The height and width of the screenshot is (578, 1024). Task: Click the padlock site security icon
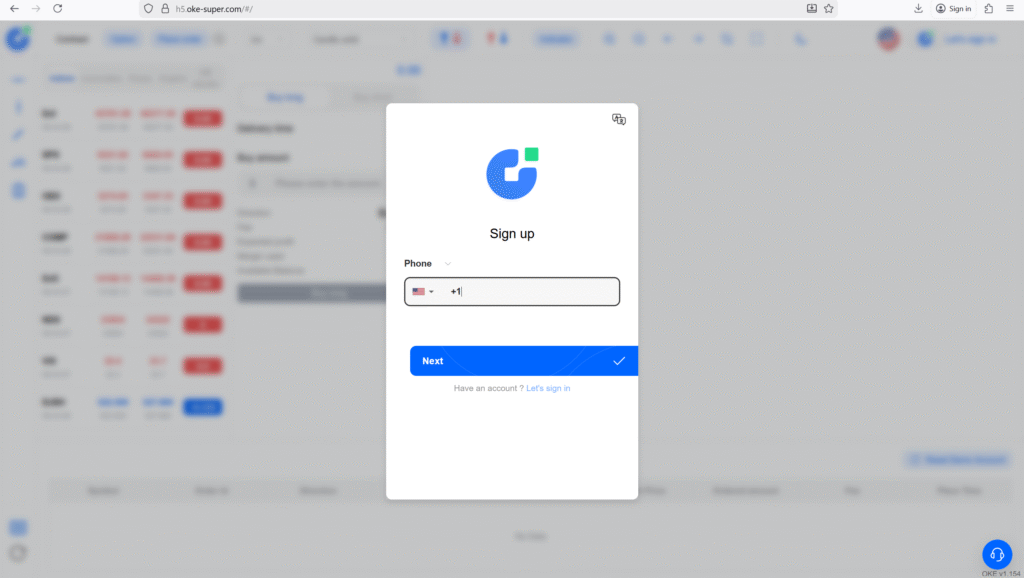(165, 8)
